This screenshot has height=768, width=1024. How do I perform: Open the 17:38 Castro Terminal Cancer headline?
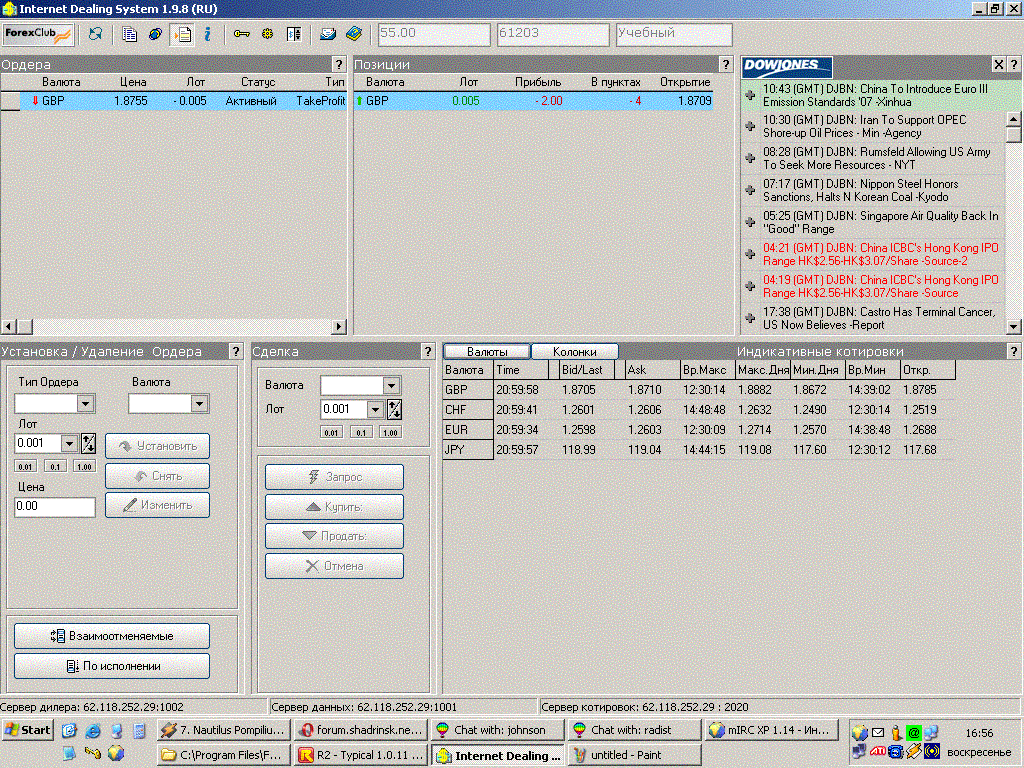pyautogui.click(x=878, y=319)
